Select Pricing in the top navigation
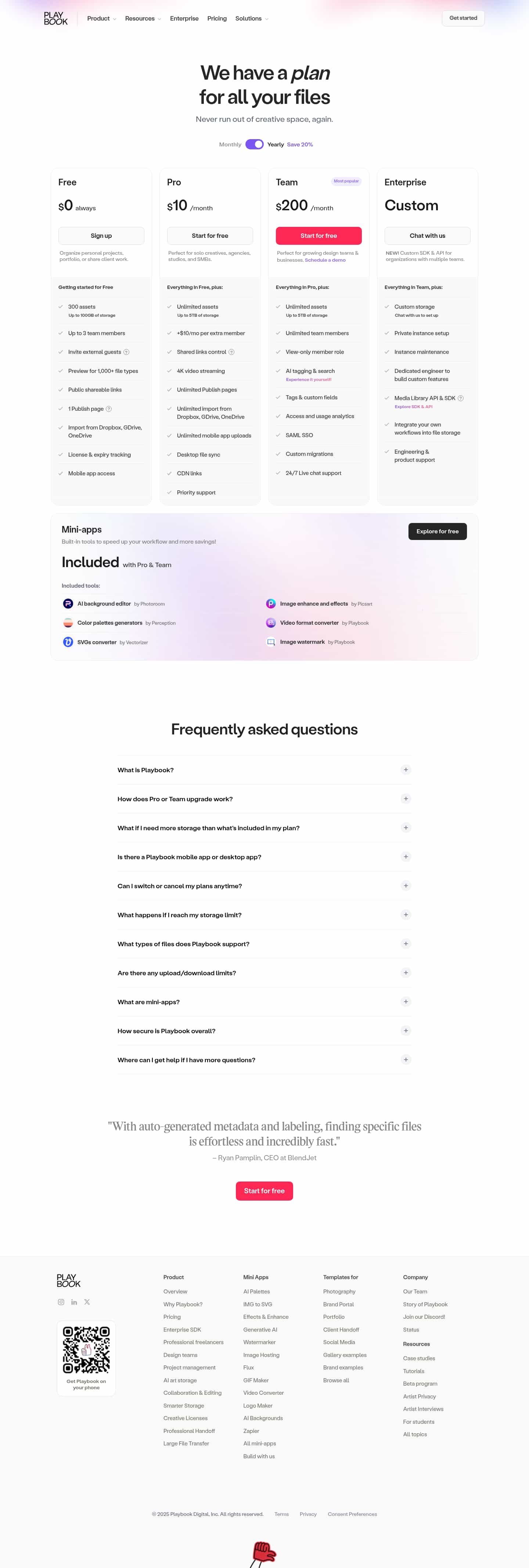Image resolution: width=529 pixels, height=1568 pixels. coord(217,18)
